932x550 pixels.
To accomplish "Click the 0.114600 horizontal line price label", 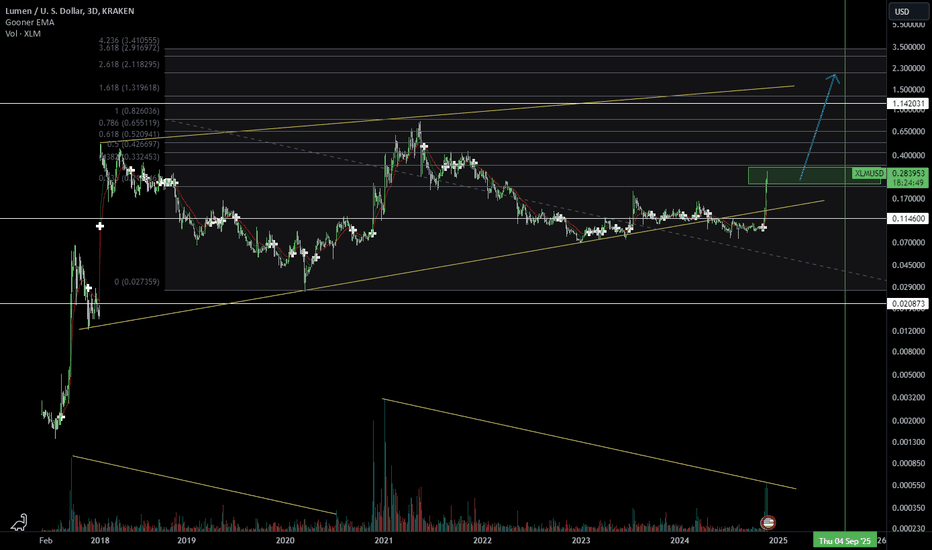I will click(906, 219).
